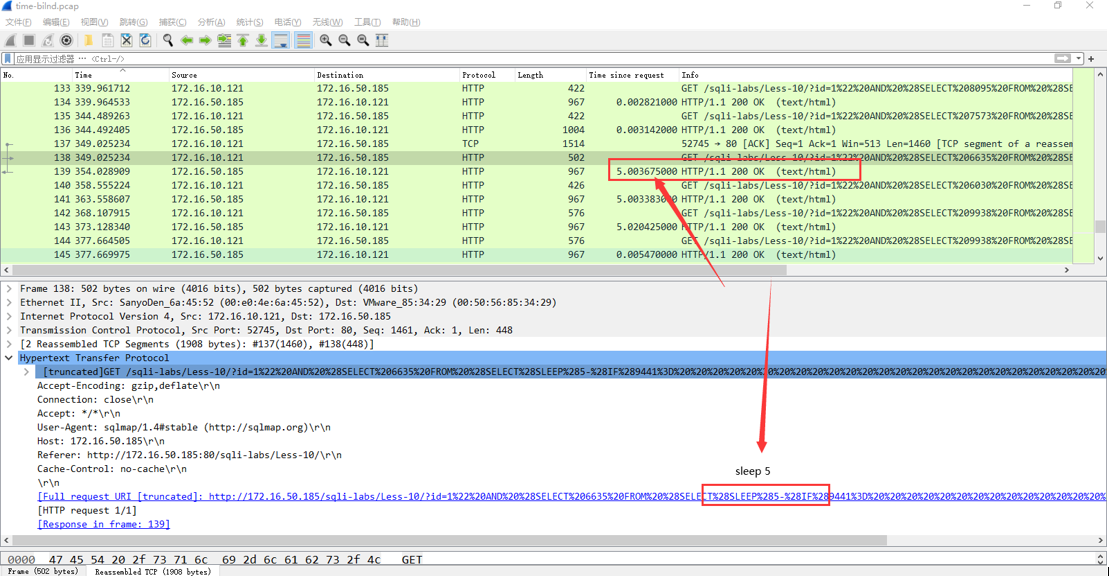1109x576 pixels.
Task: Jump to the first packet
Action: (243, 40)
